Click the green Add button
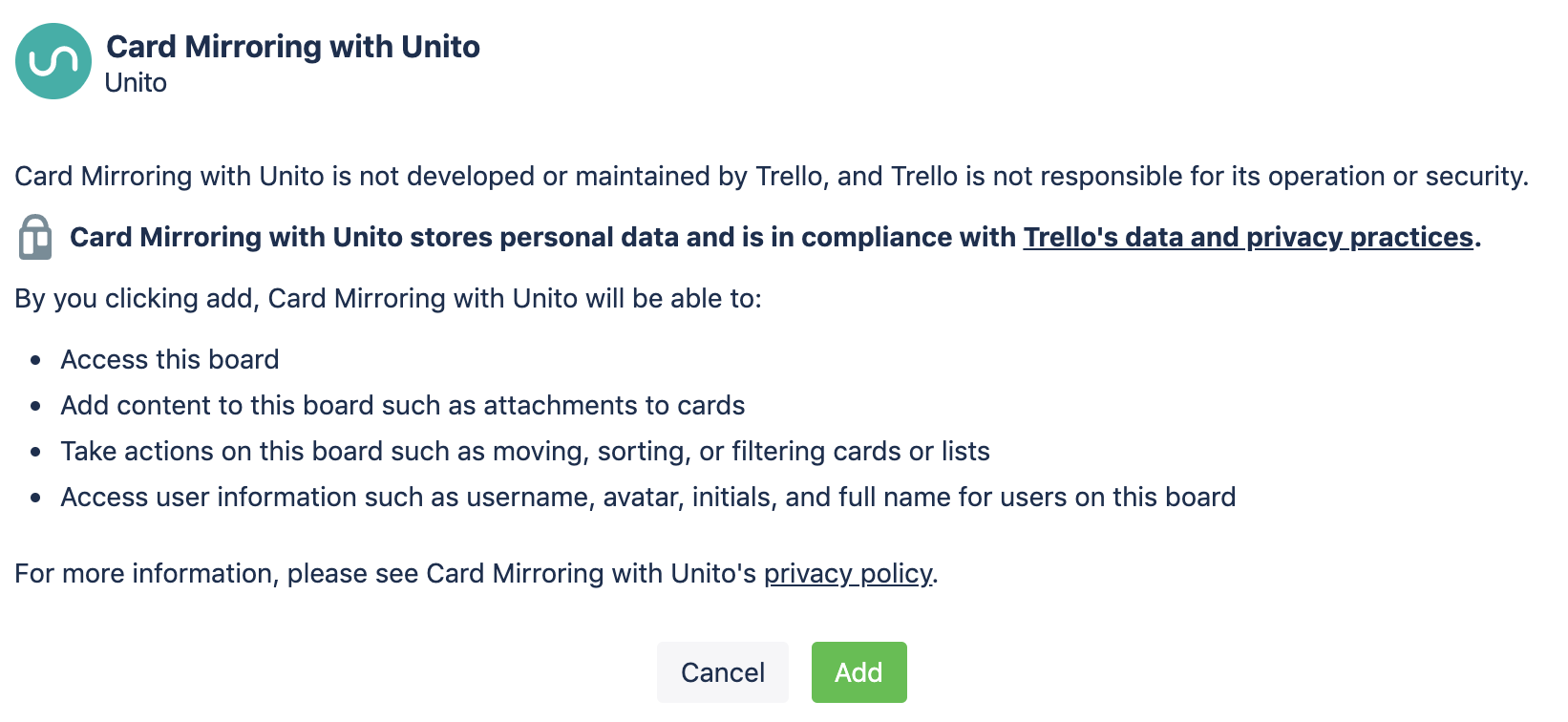Viewport: 1568px width, 722px height. click(858, 672)
